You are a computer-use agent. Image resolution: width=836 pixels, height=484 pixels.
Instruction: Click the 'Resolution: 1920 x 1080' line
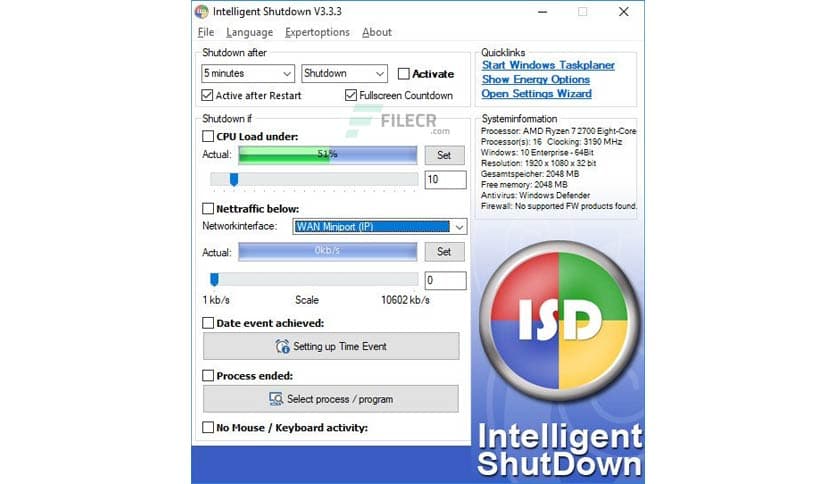538,163
